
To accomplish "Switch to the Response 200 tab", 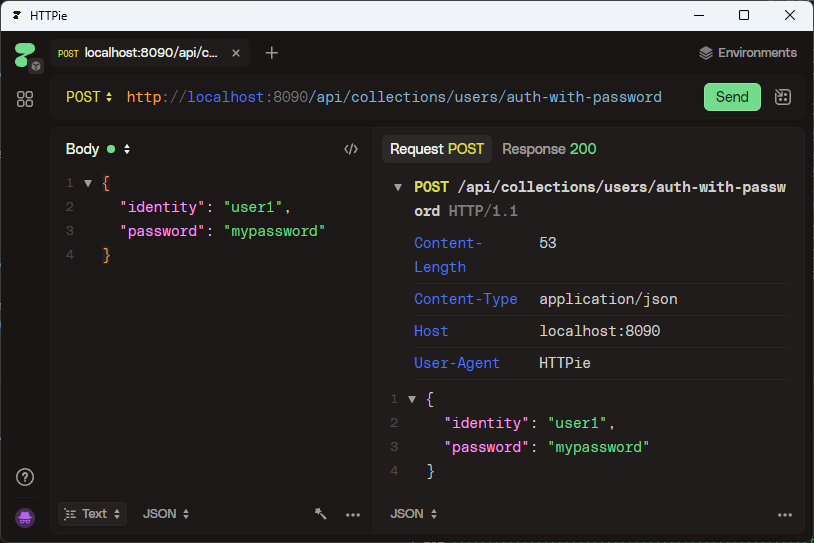I will coord(549,149).
